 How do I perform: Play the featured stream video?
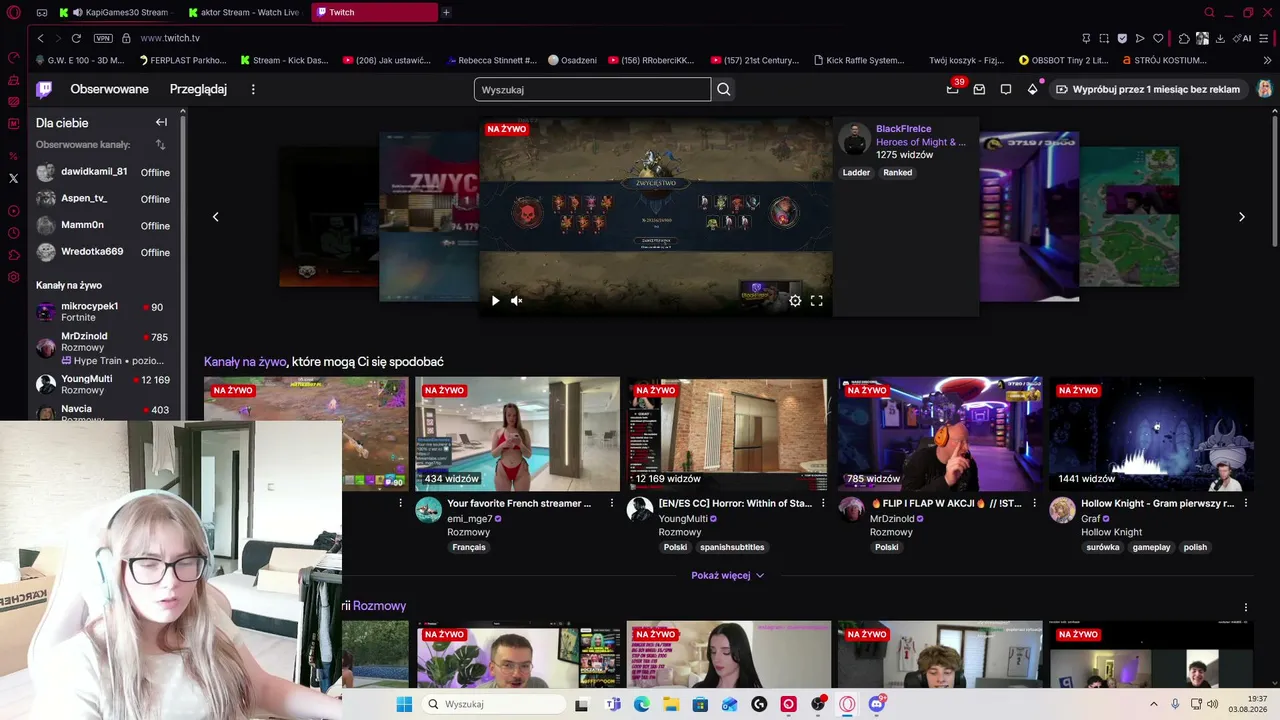[x=495, y=300]
